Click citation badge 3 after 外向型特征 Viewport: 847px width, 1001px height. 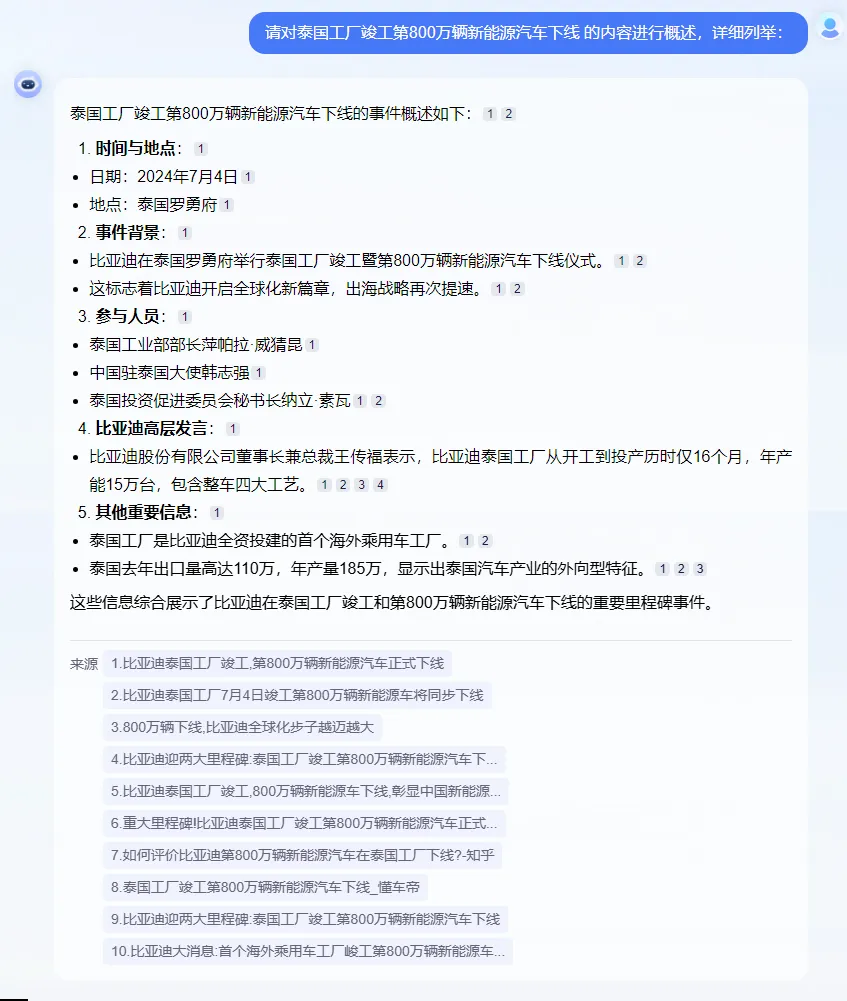700,569
